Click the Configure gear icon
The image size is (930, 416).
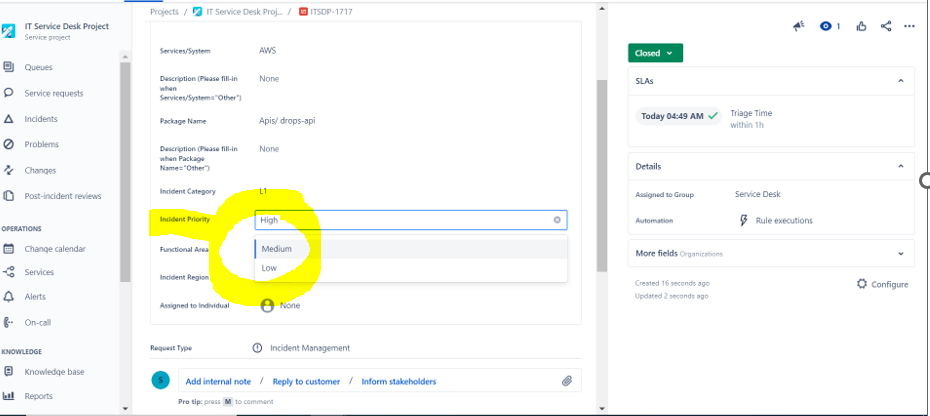click(862, 284)
